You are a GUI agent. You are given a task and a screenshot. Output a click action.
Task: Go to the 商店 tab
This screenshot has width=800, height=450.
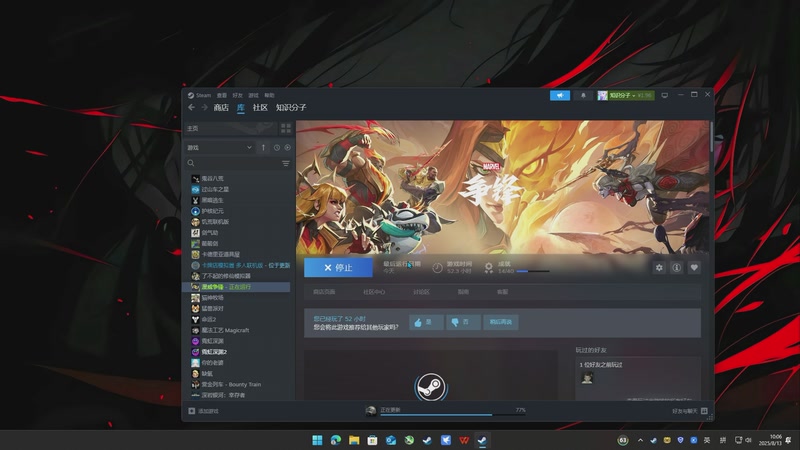coord(221,108)
